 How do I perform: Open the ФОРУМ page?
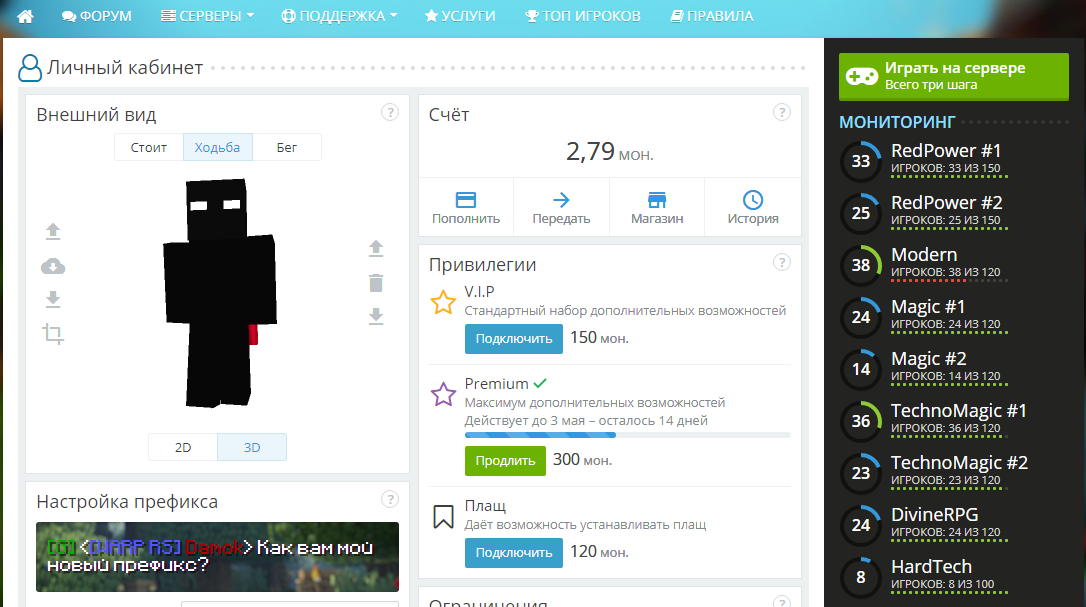tap(96, 16)
